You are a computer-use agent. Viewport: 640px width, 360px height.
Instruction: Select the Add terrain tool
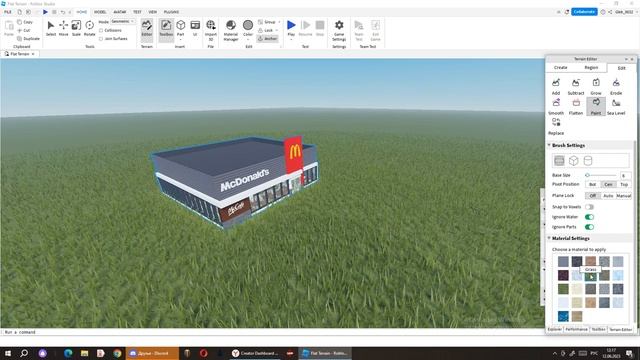[556, 87]
